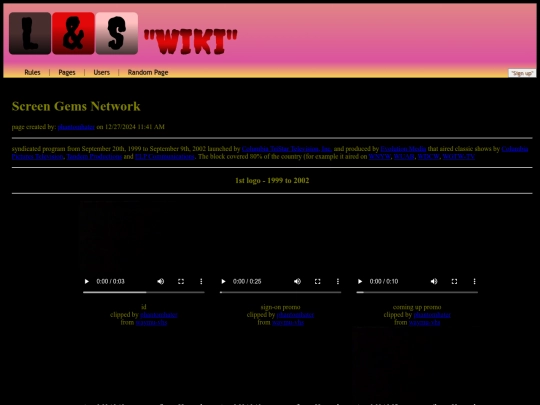This screenshot has width=540, height=405.
Task: Play the coming up promo video
Action: pyautogui.click(x=360, y=281)
